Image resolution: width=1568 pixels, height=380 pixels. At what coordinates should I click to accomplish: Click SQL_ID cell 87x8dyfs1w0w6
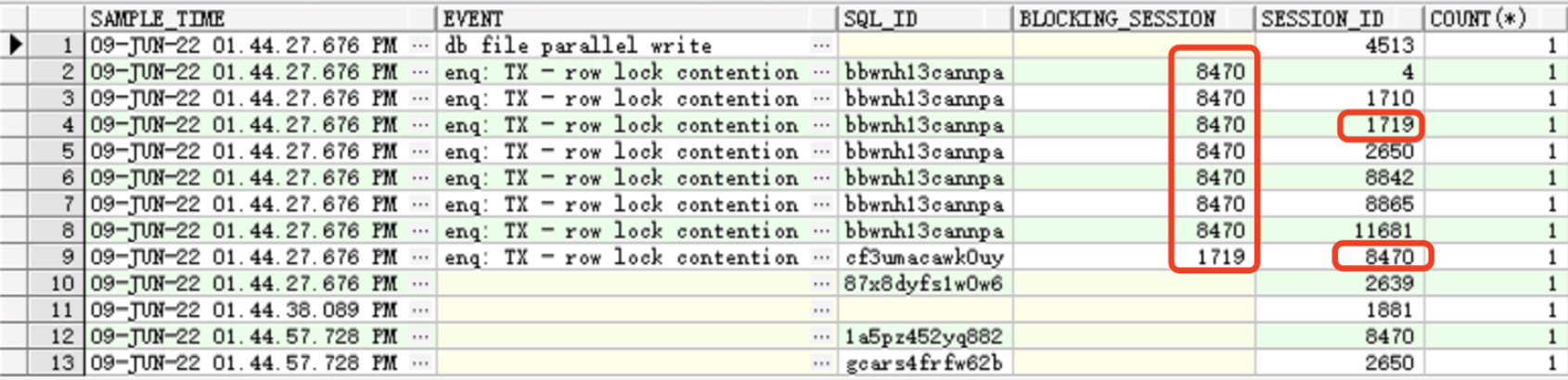[925, 284]
